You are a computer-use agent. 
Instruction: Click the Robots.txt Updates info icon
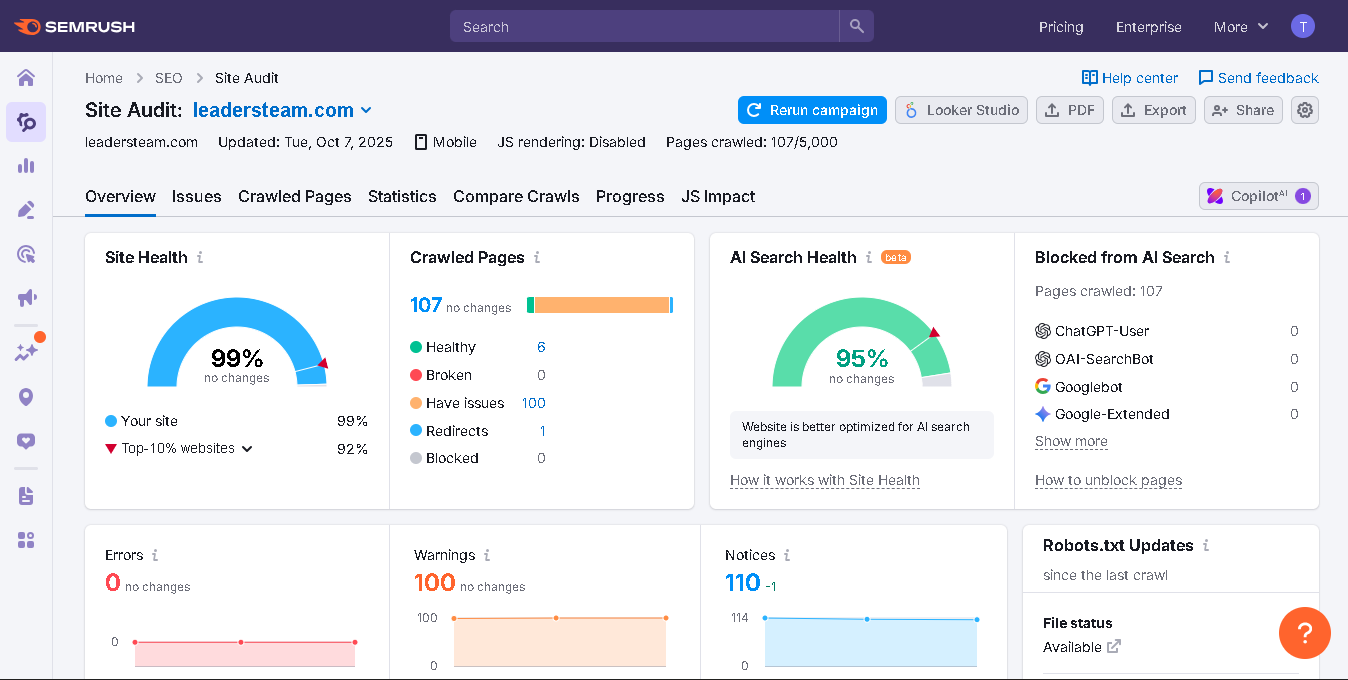click(1206, 546)
